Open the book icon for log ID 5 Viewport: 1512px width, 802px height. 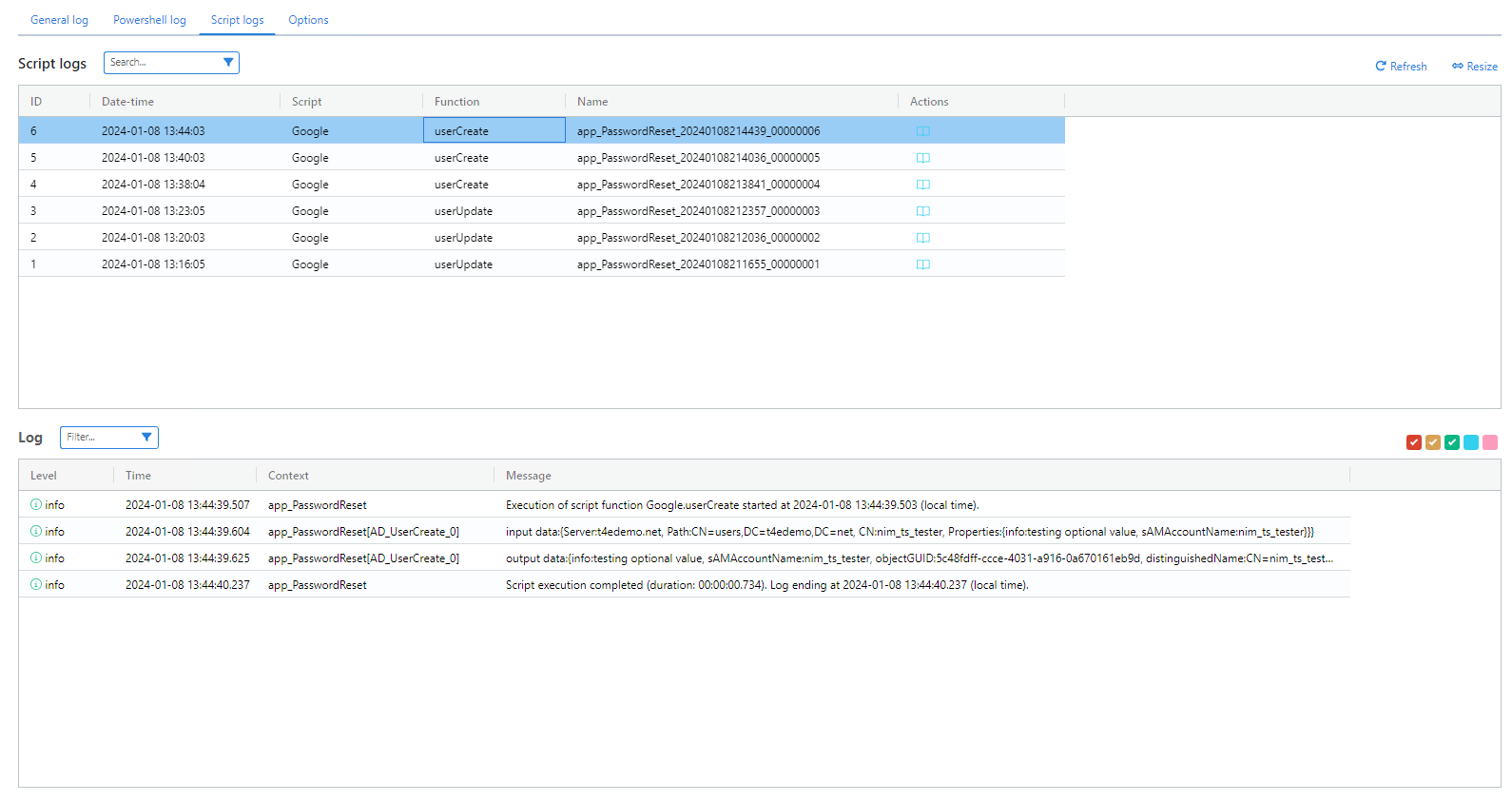pyautogui.click(x=922, y=158)
